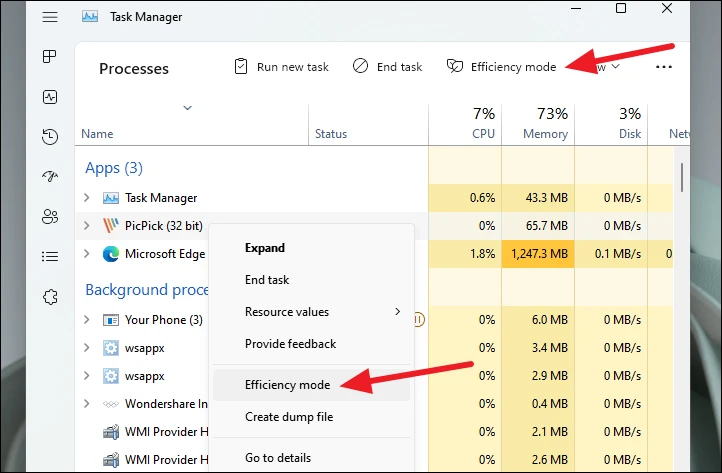Expand the Wondershare process row
Viewport: 722px width, 473px height.
pyautogui.click(x=87, y=403)
